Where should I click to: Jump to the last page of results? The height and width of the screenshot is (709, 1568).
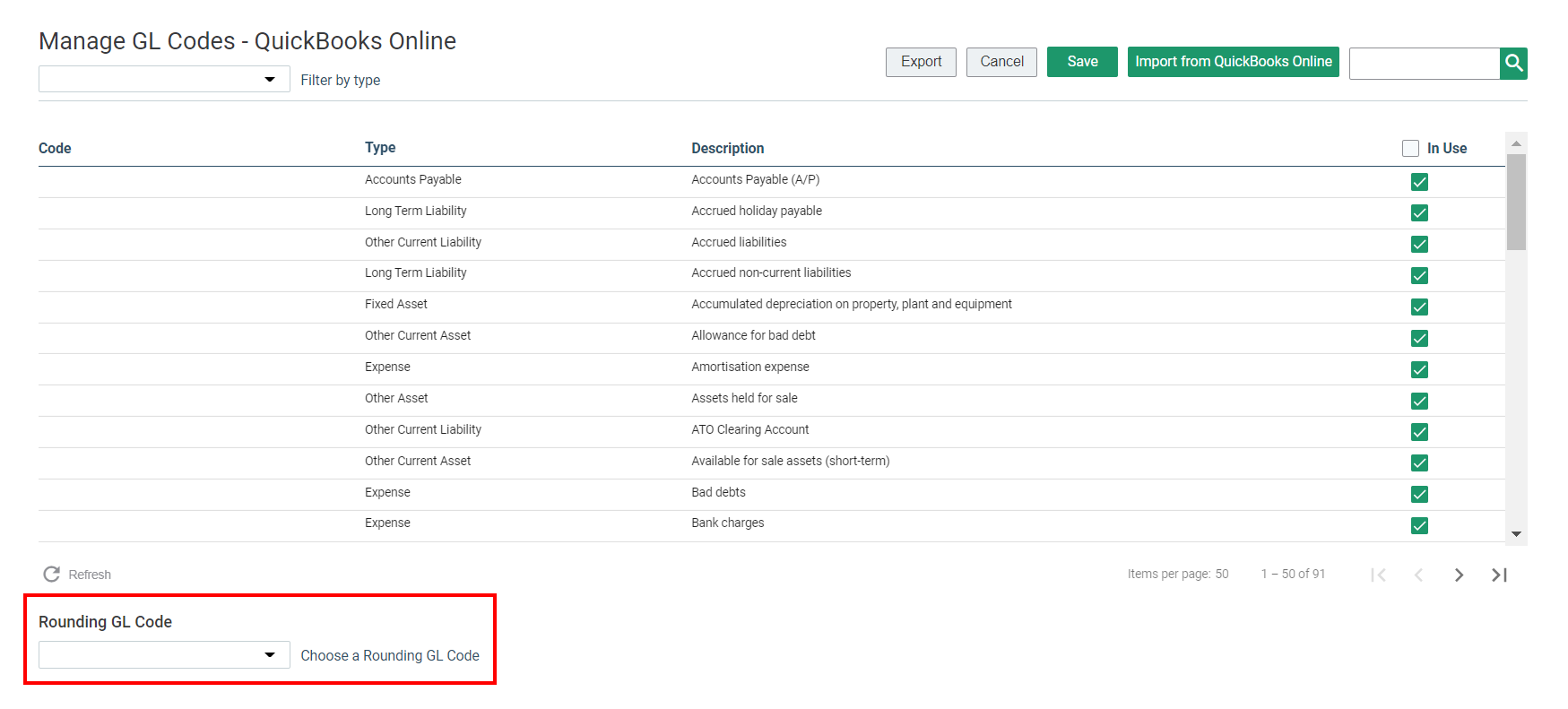1499,575
